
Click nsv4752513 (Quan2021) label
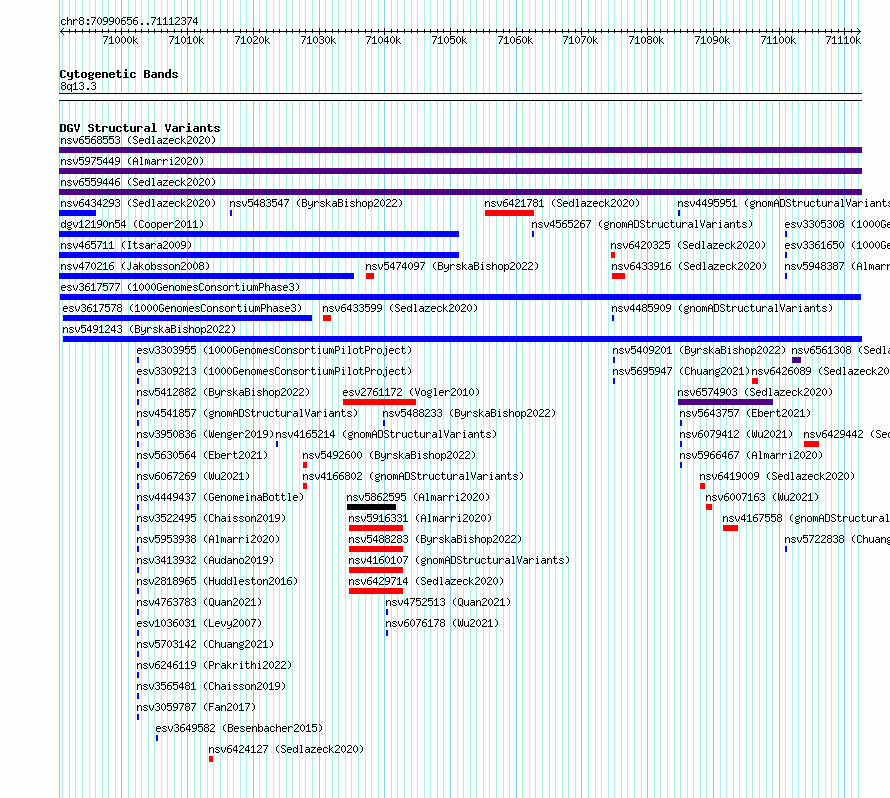pos(448,602)
